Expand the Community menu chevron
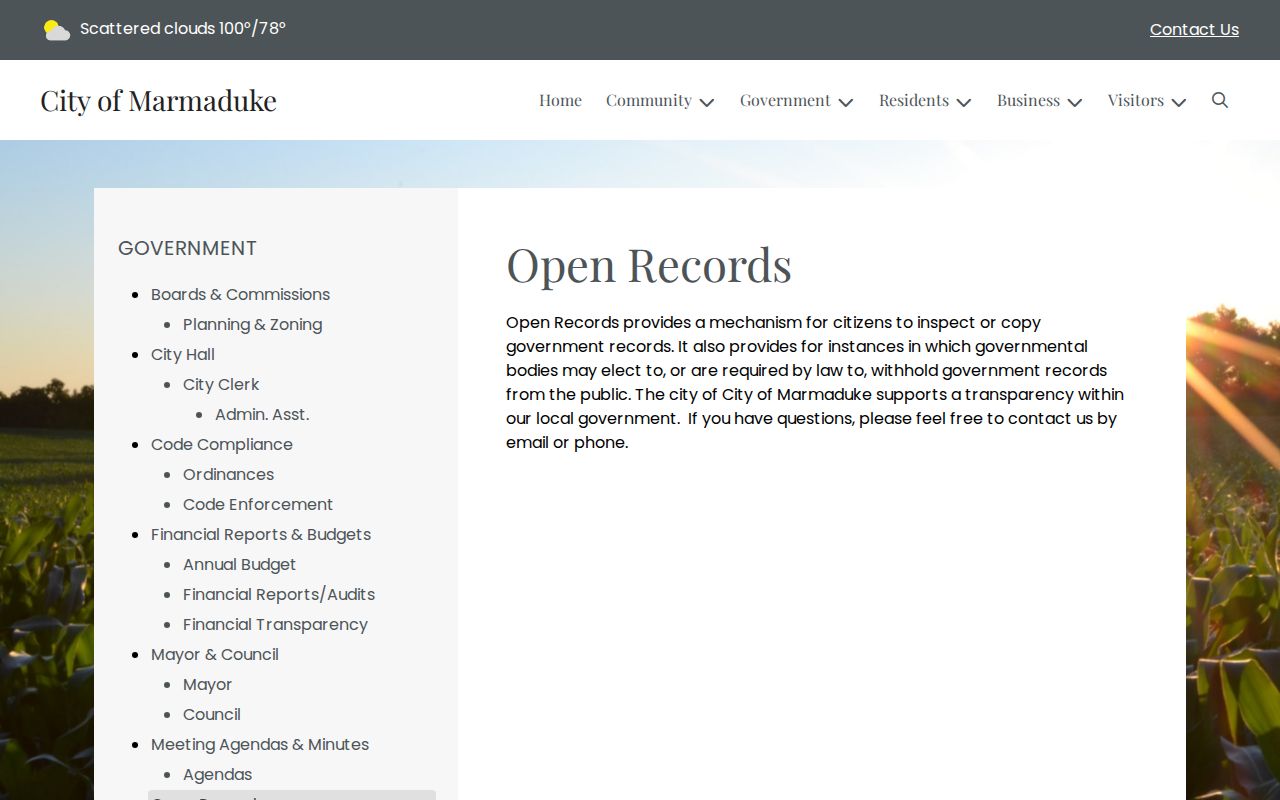The image size is (1280, 800). (707, 102)
